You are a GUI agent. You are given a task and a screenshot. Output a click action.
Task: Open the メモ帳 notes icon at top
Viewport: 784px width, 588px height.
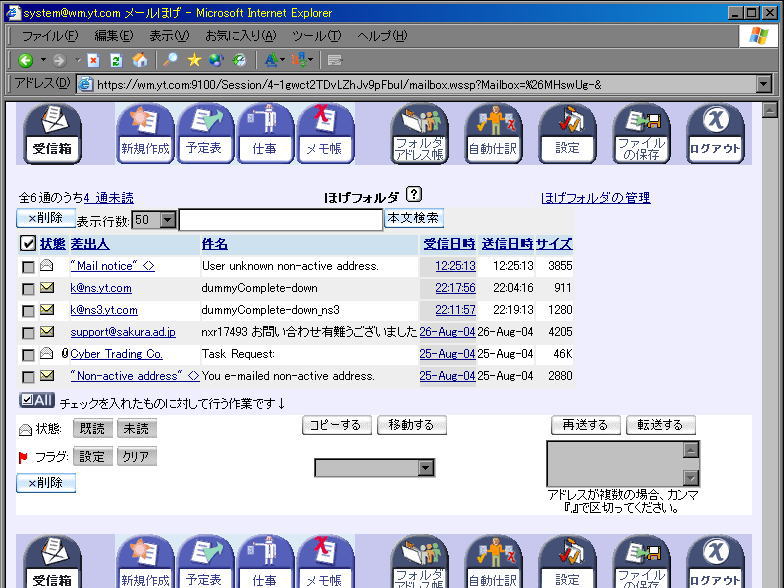click(x=326, y=134)
